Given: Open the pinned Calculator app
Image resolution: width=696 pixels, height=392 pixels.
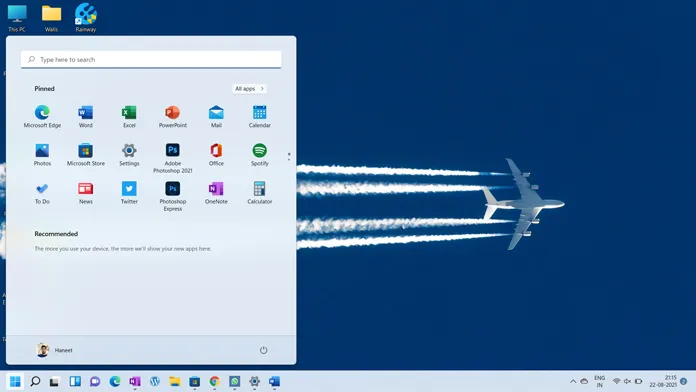Looking at the screenshot, I should pos(260,193).
